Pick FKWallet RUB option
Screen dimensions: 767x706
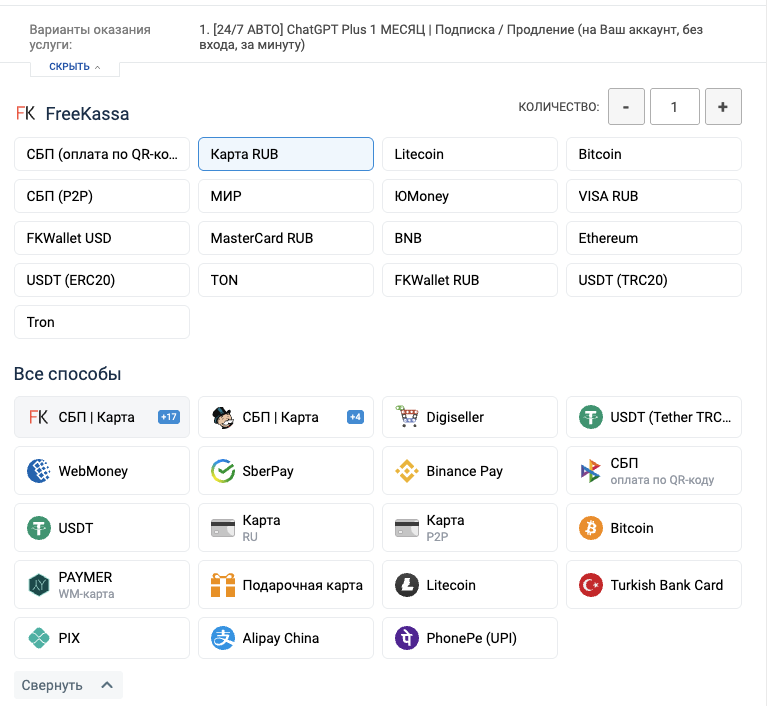(470, 280)
